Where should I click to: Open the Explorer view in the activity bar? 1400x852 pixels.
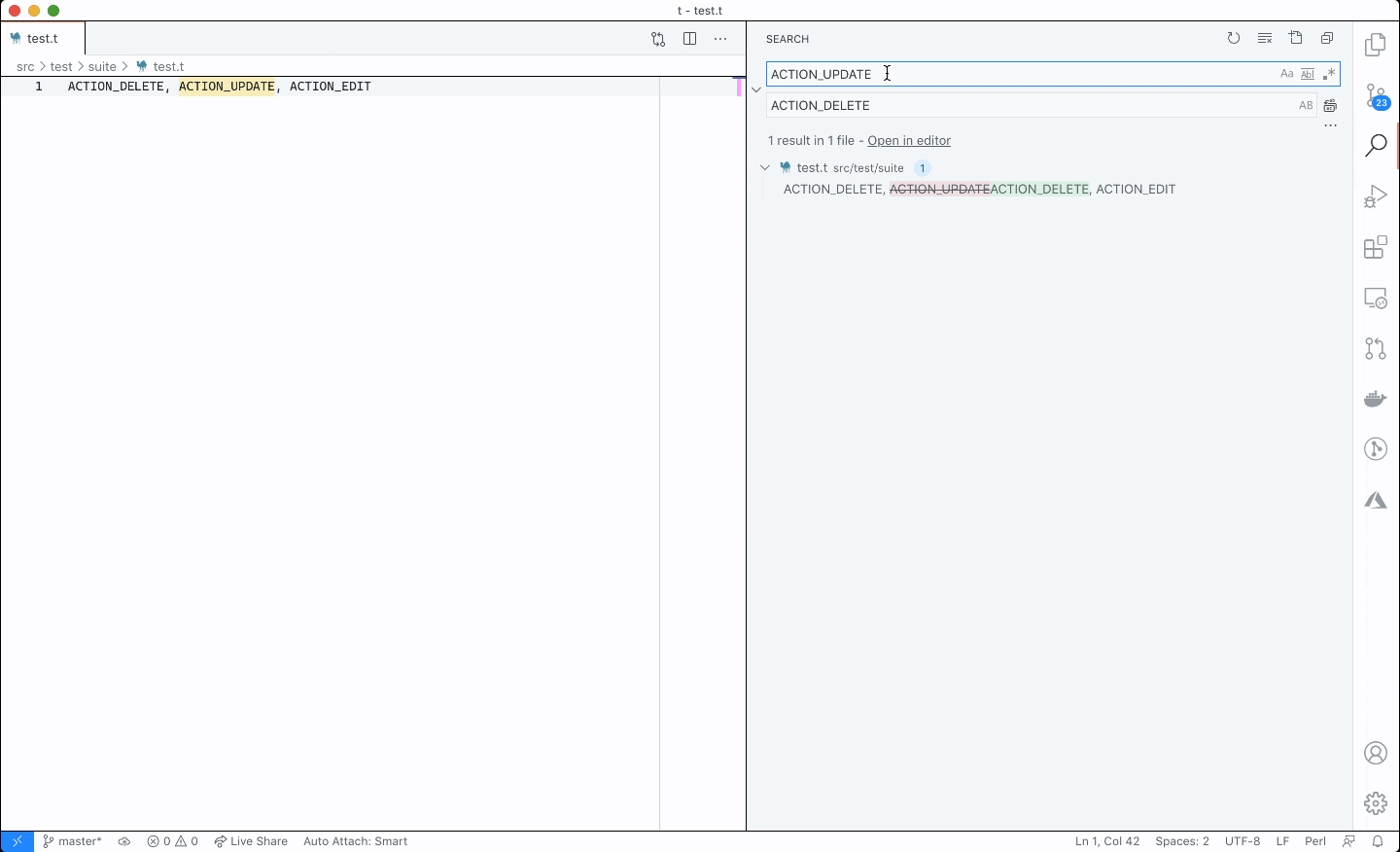click(x=1376, y=45)
